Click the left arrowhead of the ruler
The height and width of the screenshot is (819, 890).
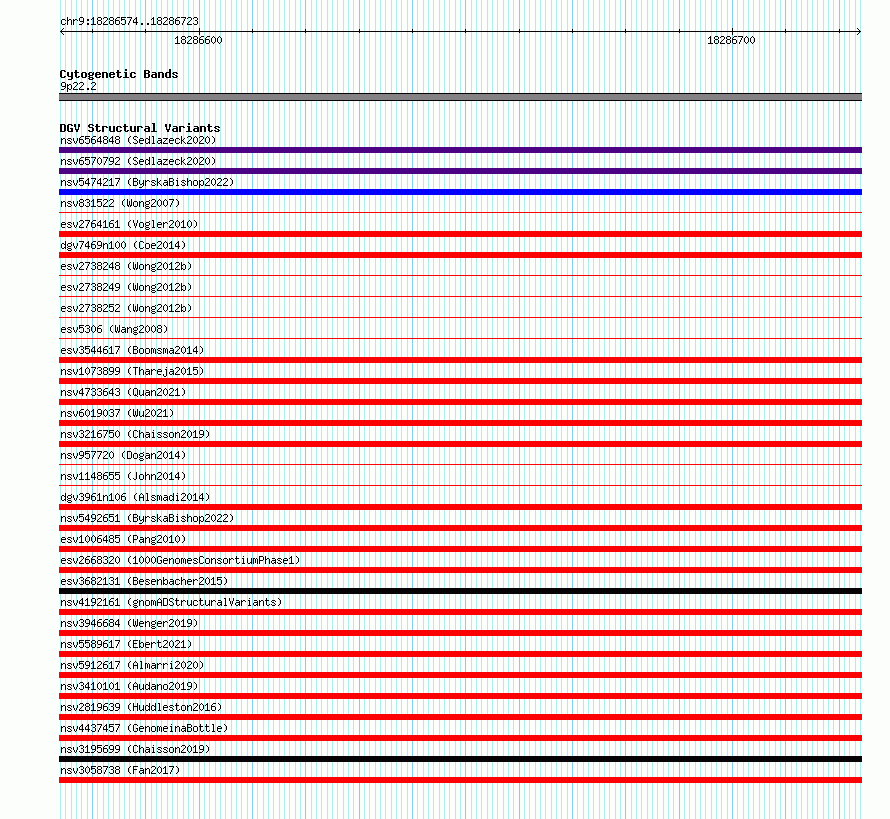(x=62, y=32)
